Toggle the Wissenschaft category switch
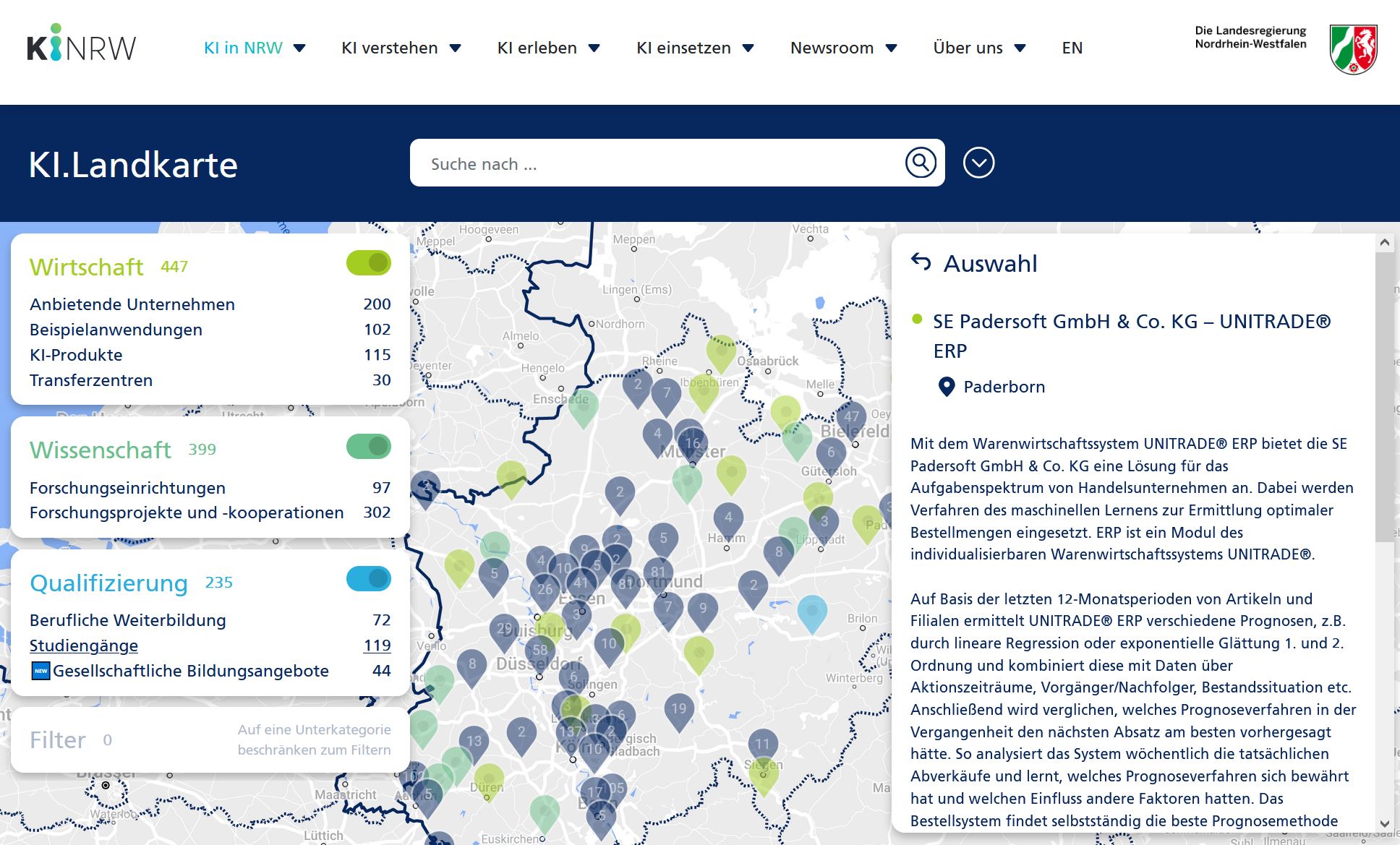This screenshot has height=845, width=1400. point(368,446)
